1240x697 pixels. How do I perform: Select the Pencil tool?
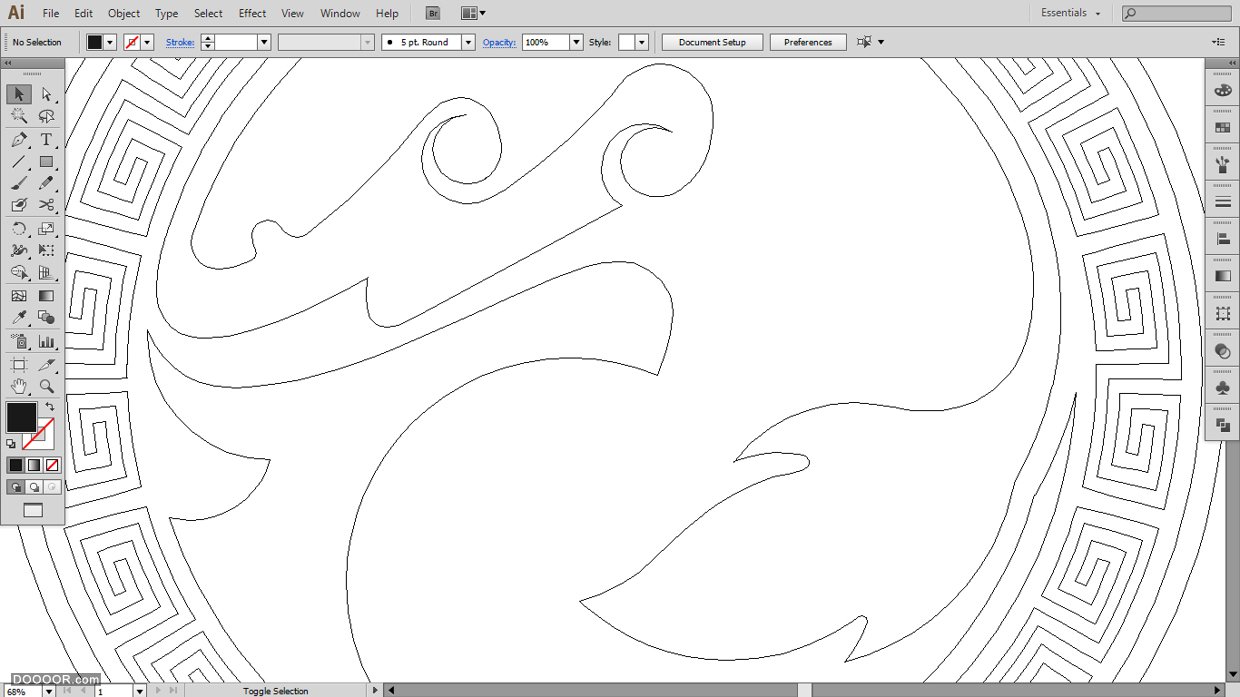click(x=46, y=183)
